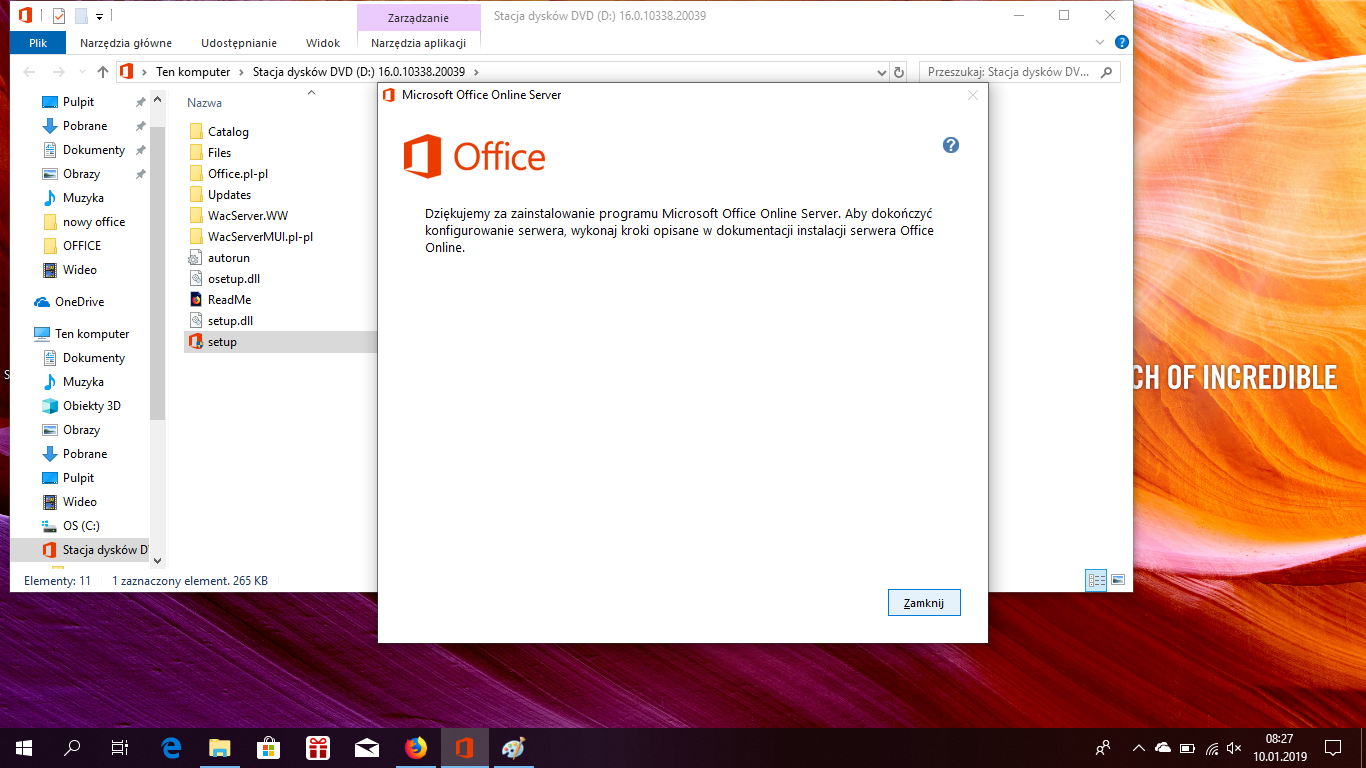Select OneDrive in the navigation pane
1366x768 pixels.
coord(79,302)
